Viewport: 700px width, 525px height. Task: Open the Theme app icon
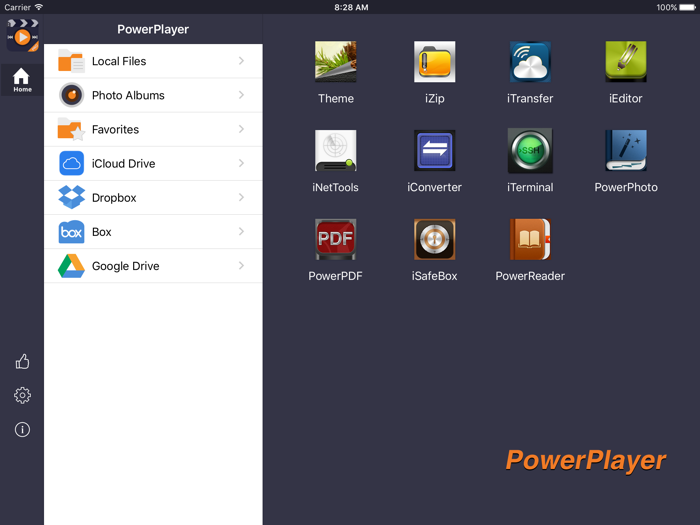[335, 62]
